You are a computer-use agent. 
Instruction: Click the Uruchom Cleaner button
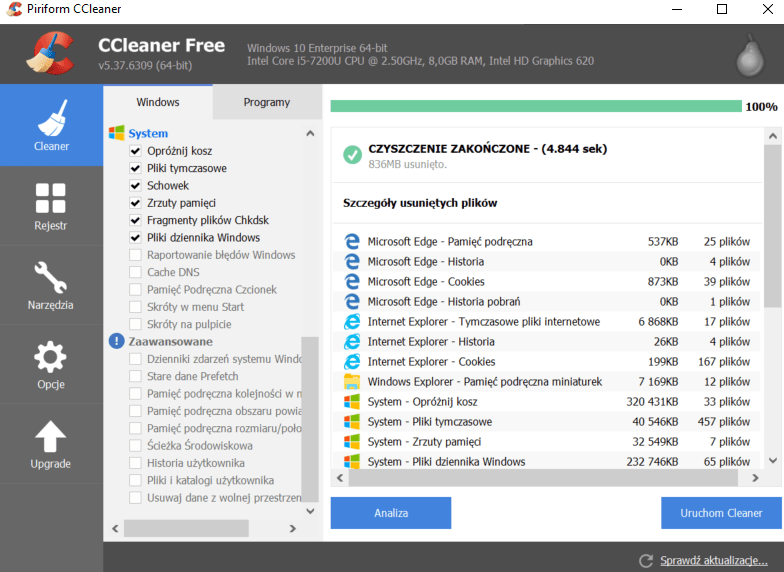point(721,513)
